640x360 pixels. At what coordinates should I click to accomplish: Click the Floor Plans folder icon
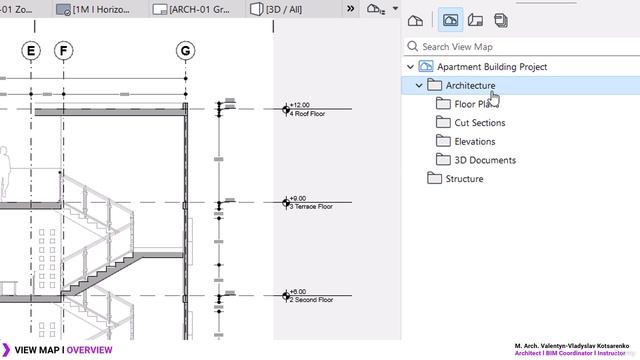point(443,104)
